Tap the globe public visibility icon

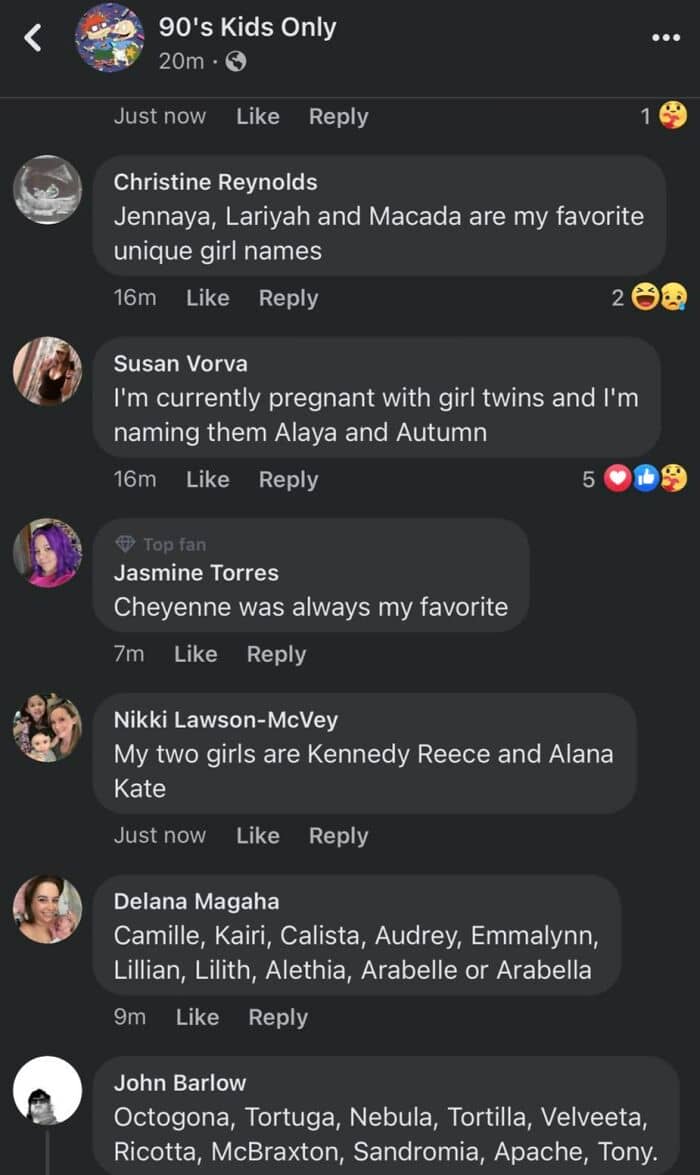click(x=235, y=61)
